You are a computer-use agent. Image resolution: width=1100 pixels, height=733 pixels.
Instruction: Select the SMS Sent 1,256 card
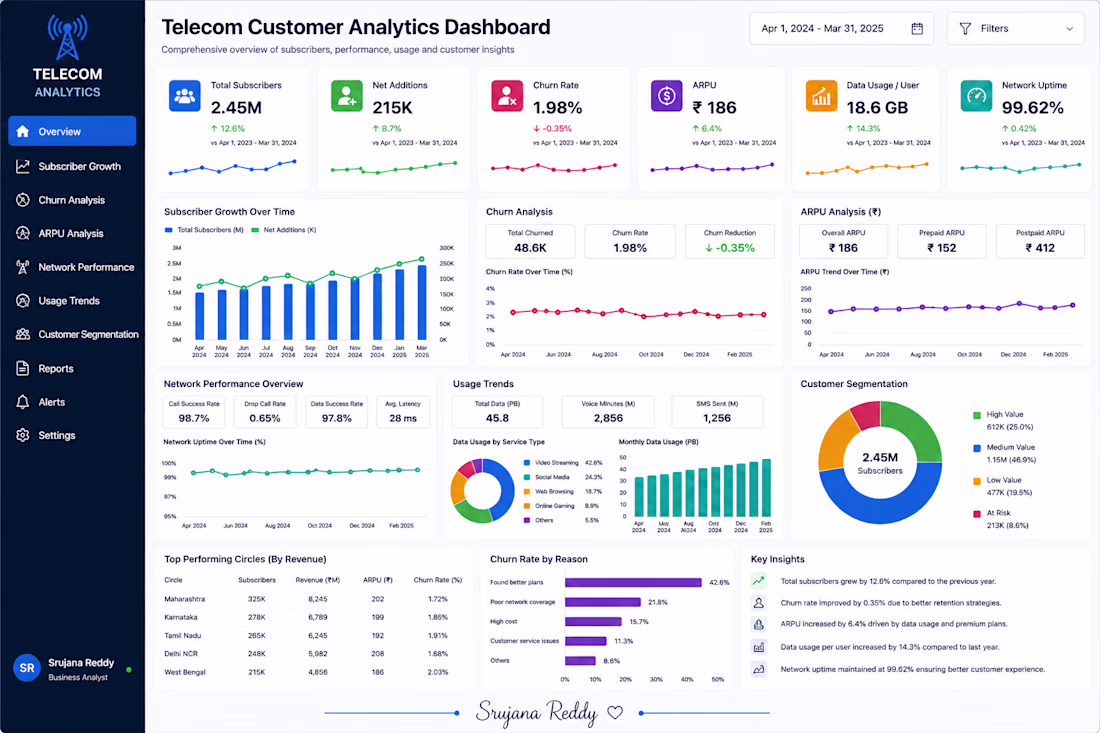(717, 412)
